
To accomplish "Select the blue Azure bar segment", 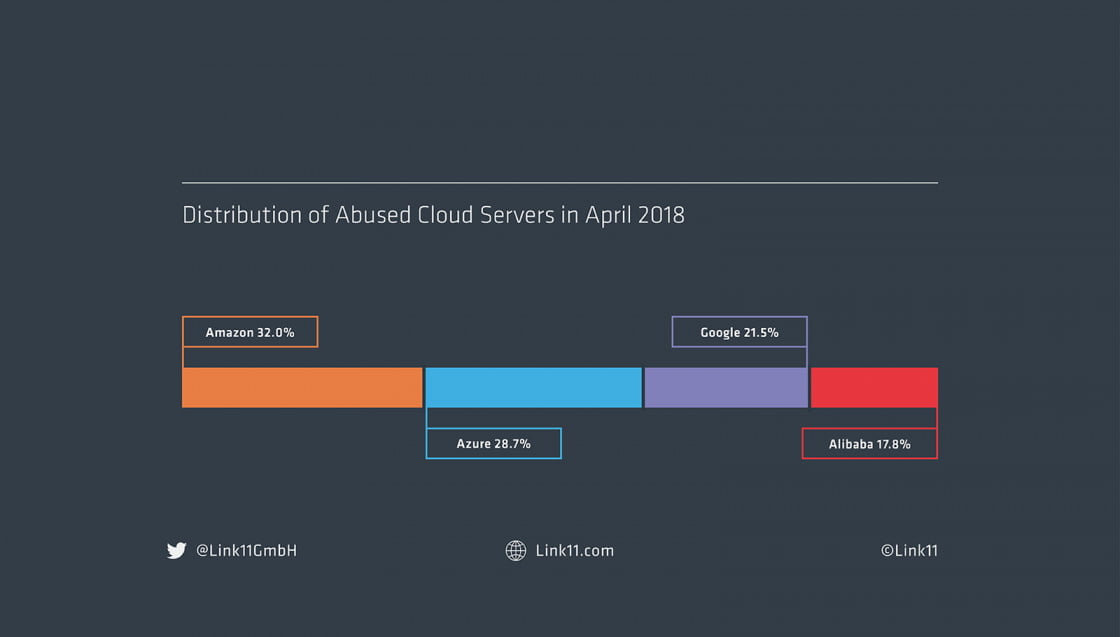I will tap(533, 388).
